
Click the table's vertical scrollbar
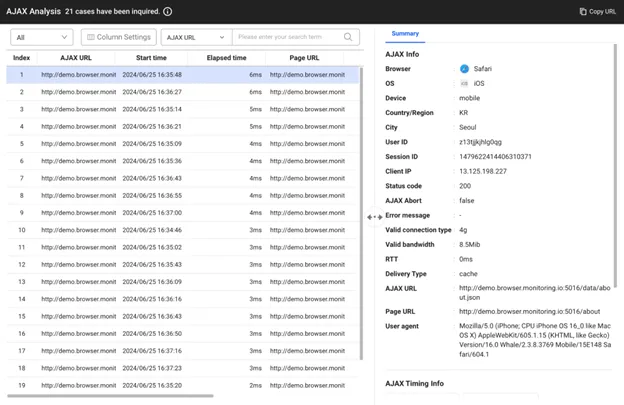click(361, 214)
